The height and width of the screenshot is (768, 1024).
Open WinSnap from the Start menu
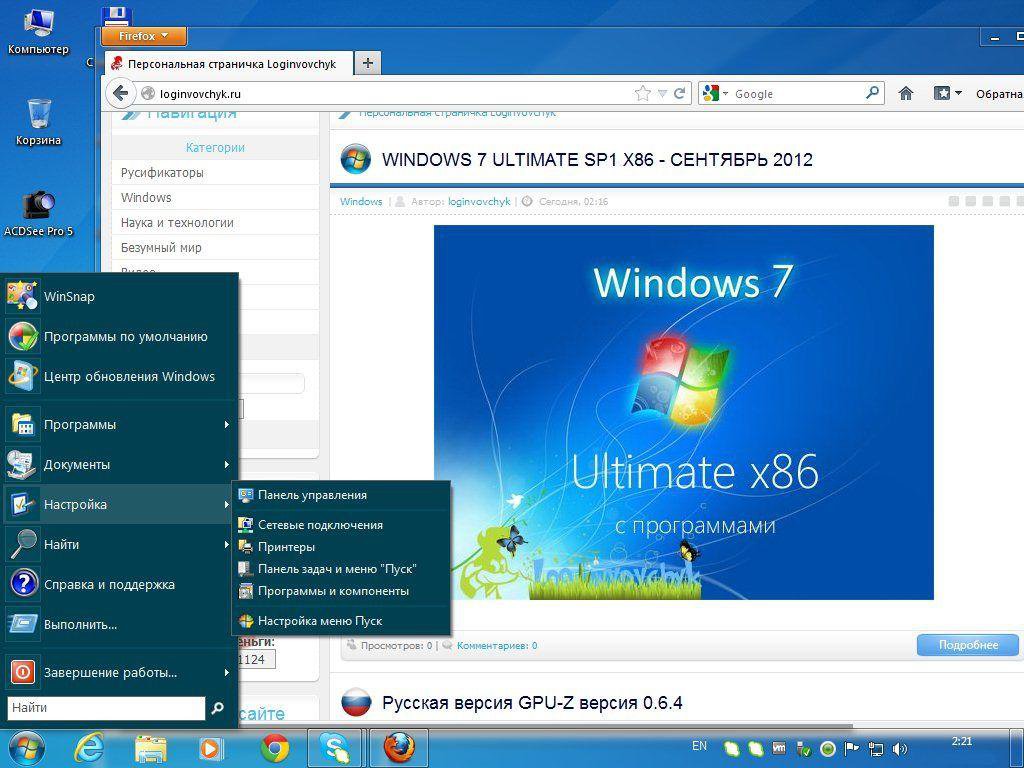tap(120, 296)
